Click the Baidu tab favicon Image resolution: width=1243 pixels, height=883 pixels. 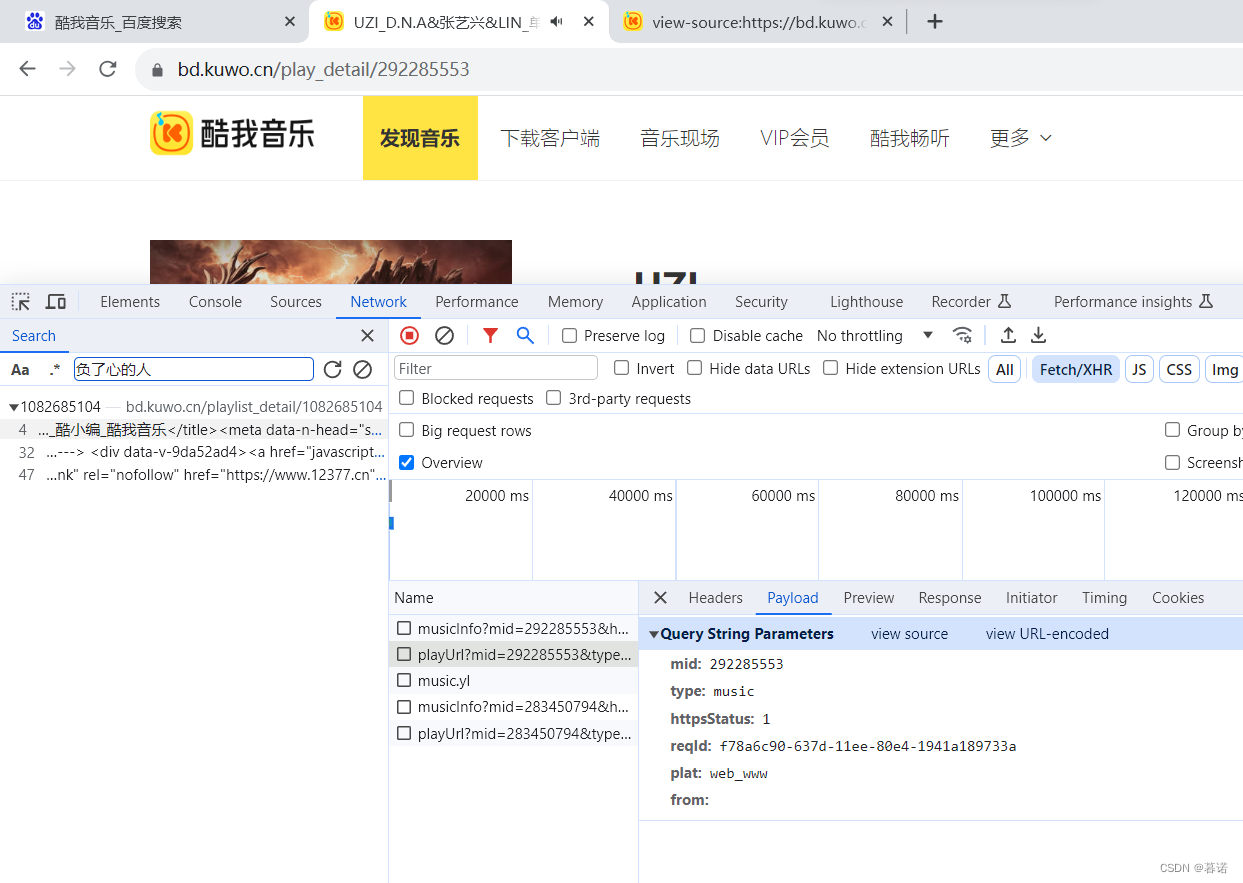(35, 22)
